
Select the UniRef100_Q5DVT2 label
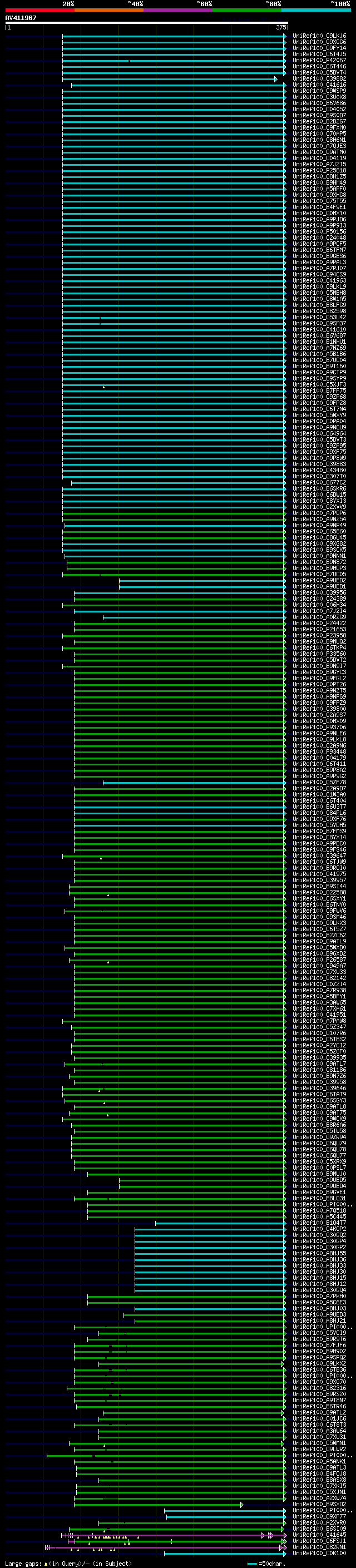[319, 660]
